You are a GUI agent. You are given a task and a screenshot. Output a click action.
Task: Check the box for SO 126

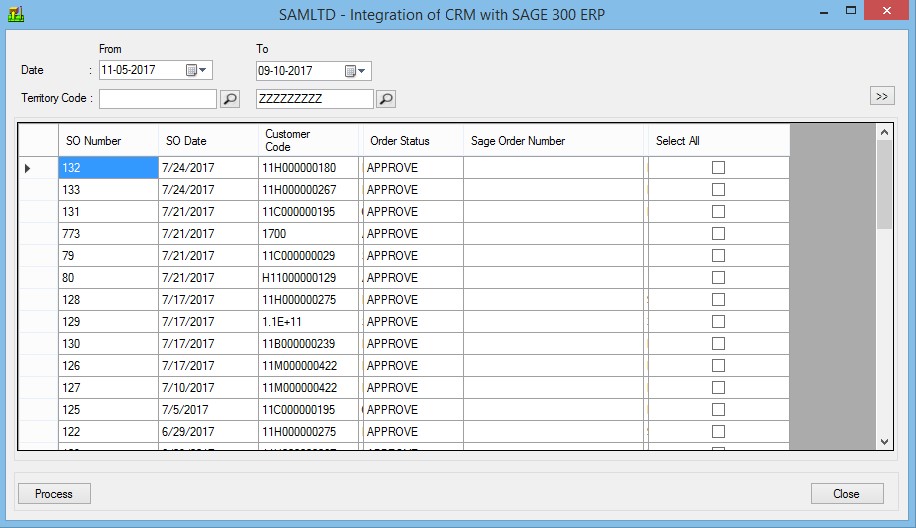pos(719,366)
